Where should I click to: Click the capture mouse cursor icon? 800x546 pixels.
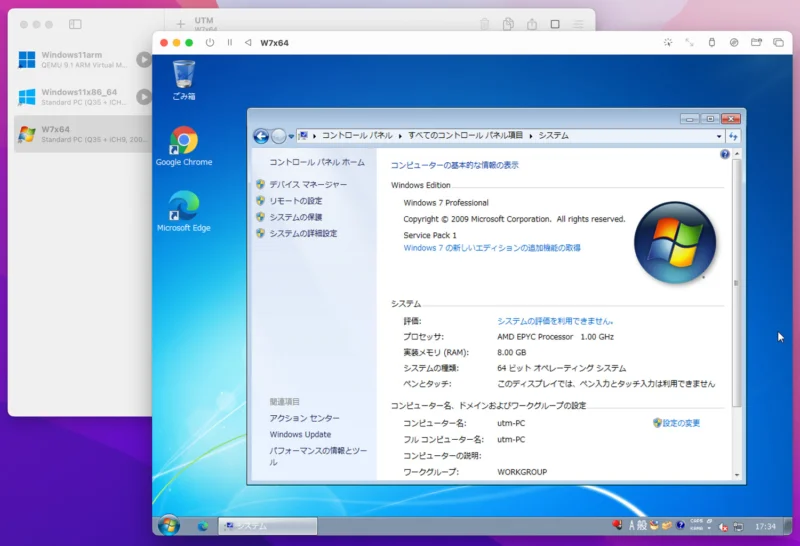(668, 43)
